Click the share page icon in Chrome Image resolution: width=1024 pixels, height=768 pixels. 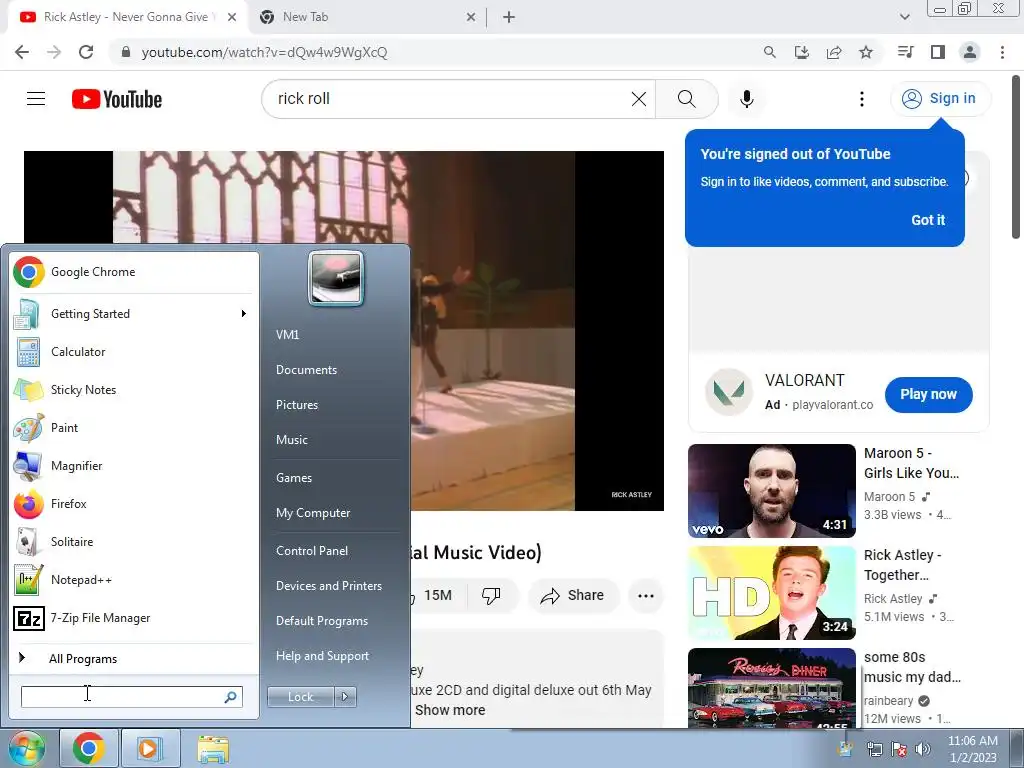834,52
